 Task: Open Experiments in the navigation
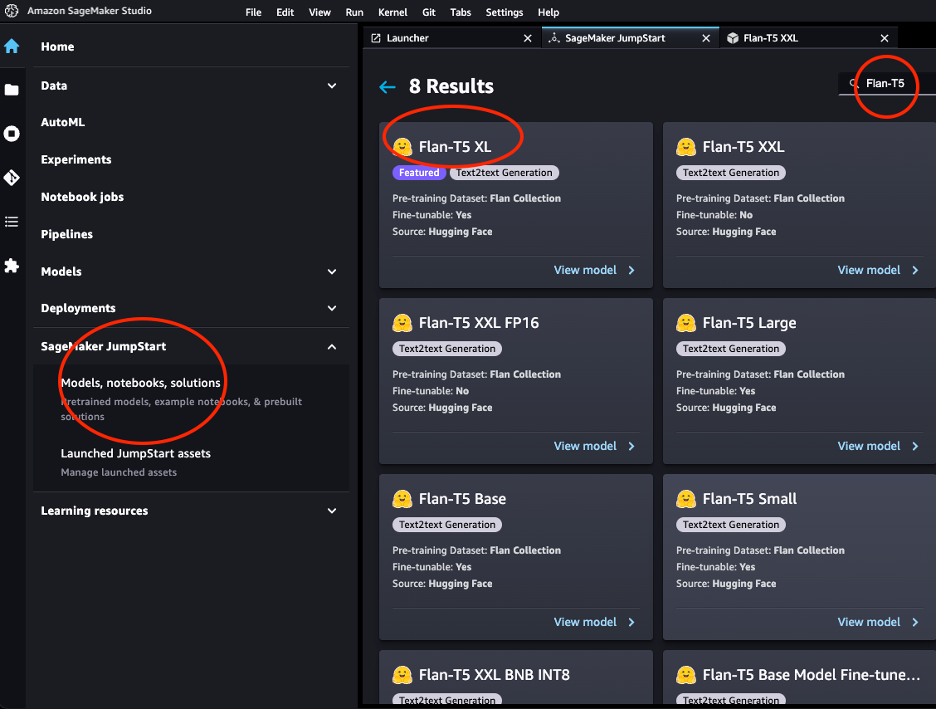(76, 159)
